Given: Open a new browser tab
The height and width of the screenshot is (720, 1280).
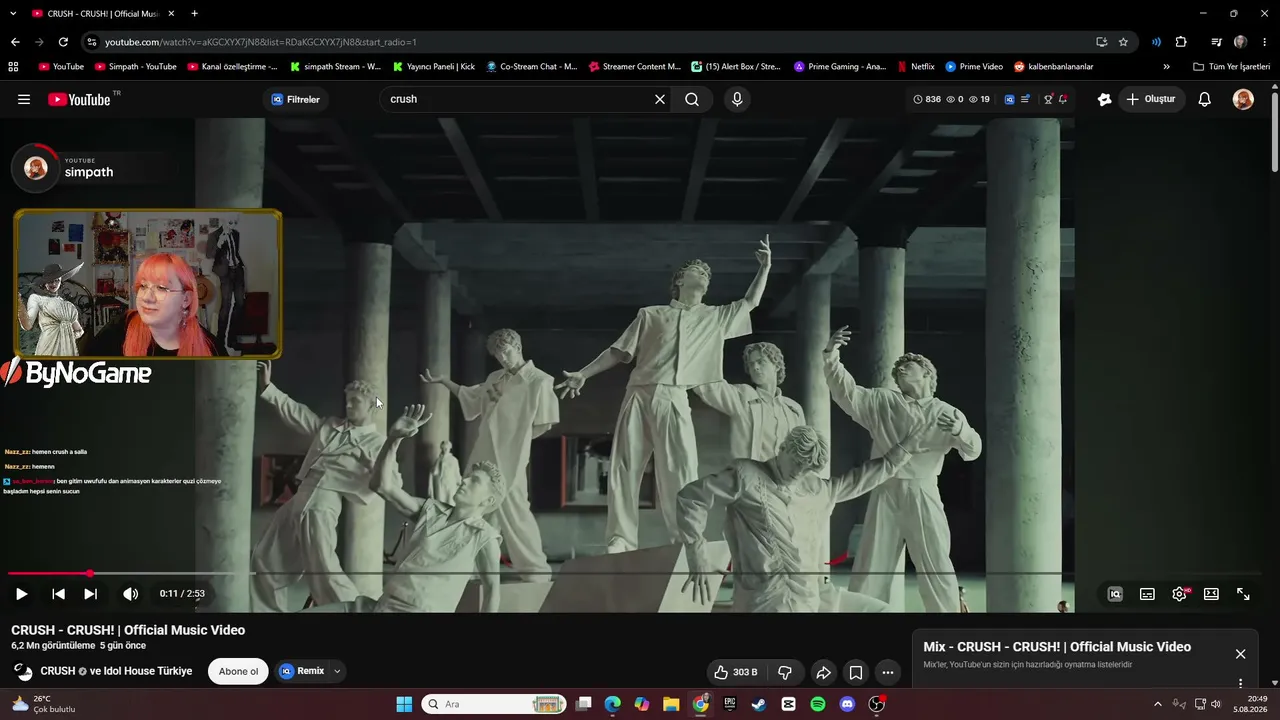Looking at the screenshot, I should tap(194, 14).
